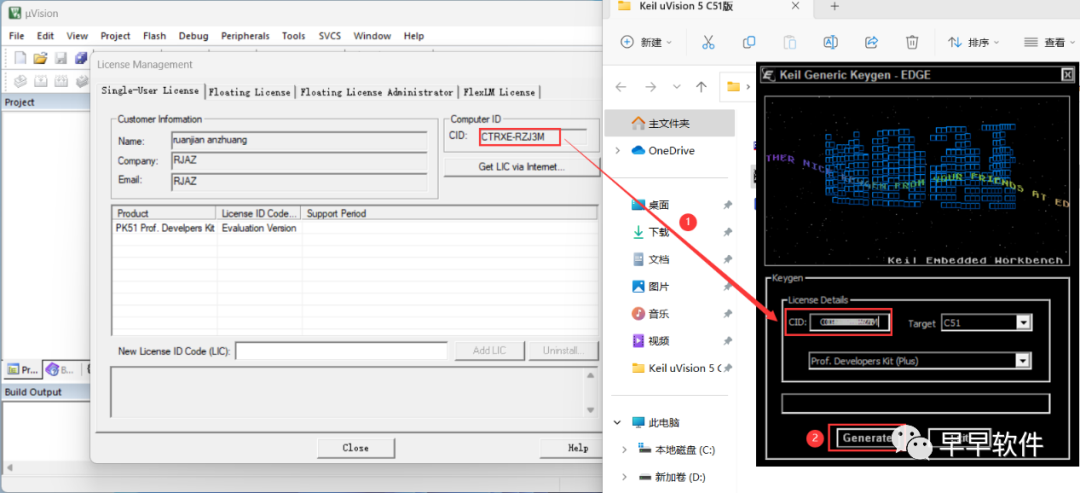Open the Project menu in µVision

point(115,36)
